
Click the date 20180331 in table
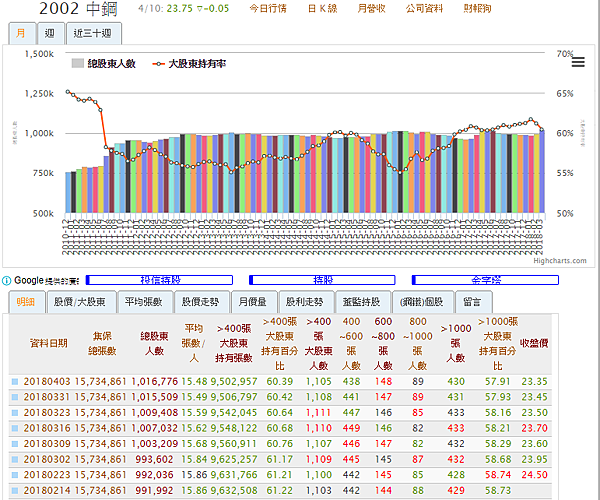point(47,397)
